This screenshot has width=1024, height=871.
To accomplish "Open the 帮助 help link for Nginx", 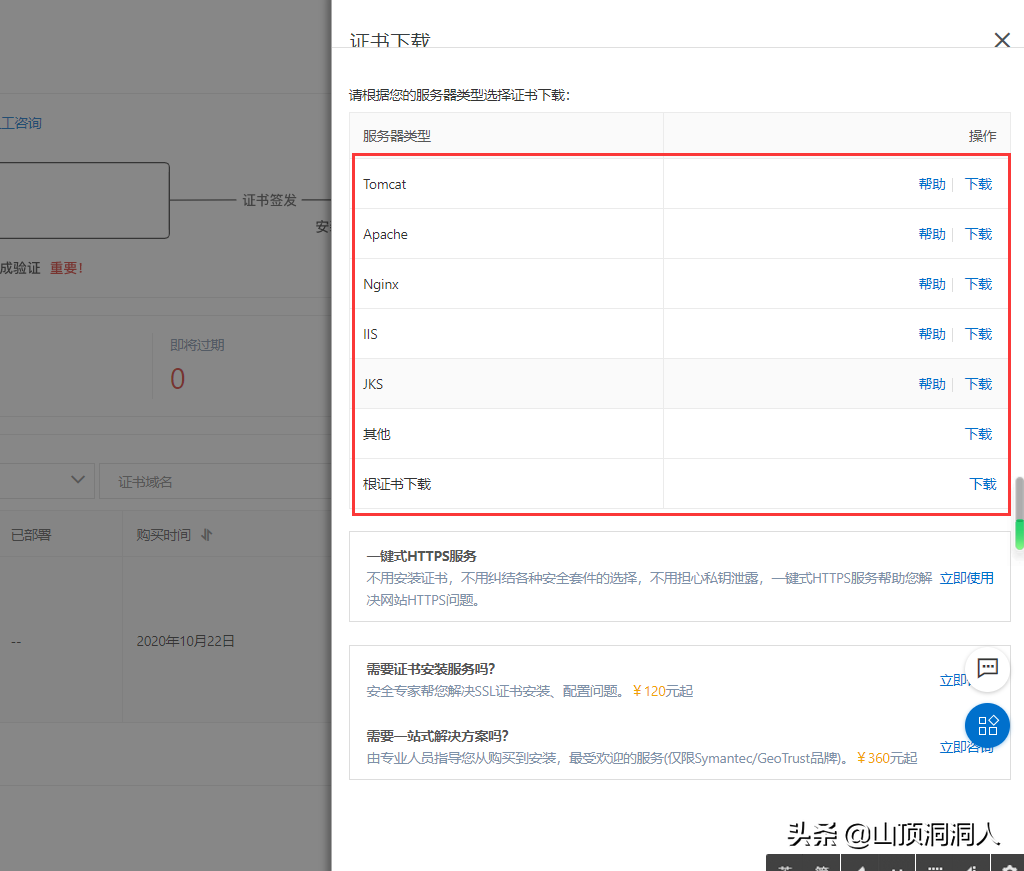I will coord(931,284).
